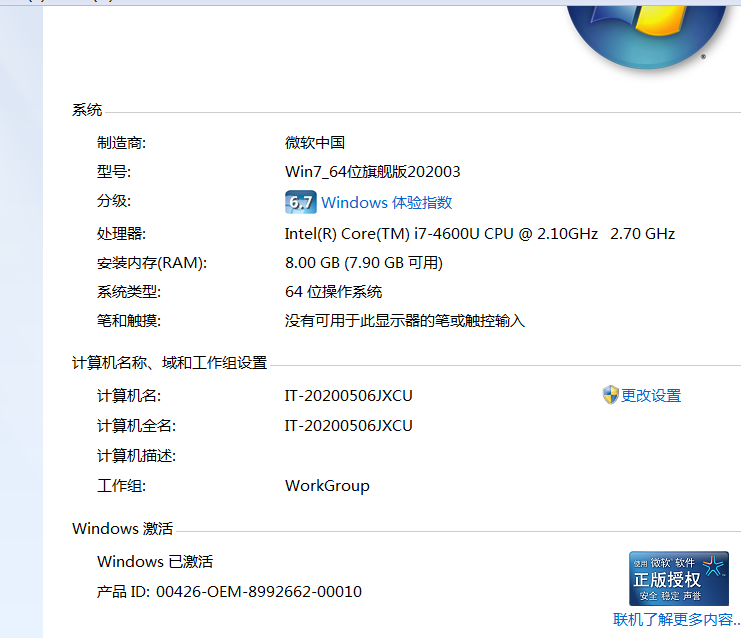Click the 工作组 label
Image resolution: width=741 pixels, height=638 pixels.
[x=121, y=486]
